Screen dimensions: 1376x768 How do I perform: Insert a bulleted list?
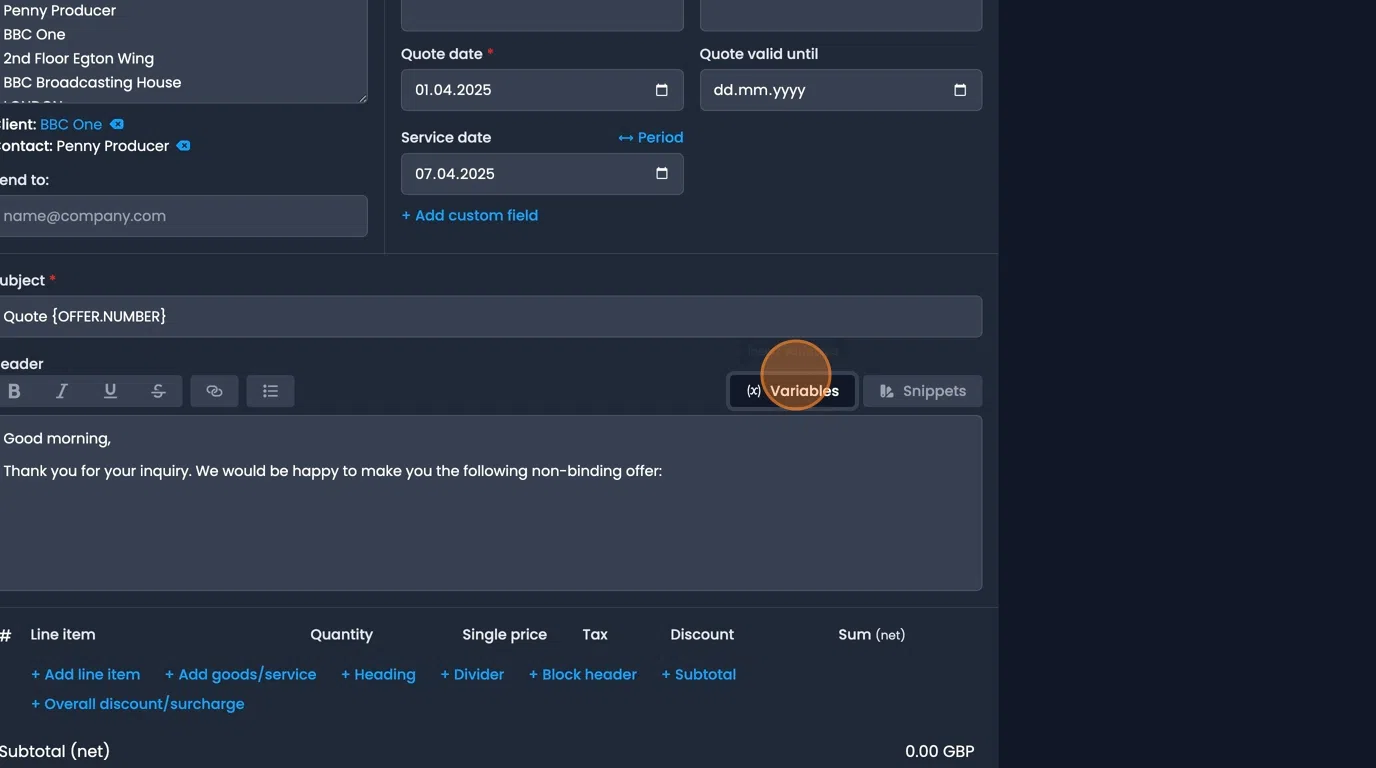[270, 391]
